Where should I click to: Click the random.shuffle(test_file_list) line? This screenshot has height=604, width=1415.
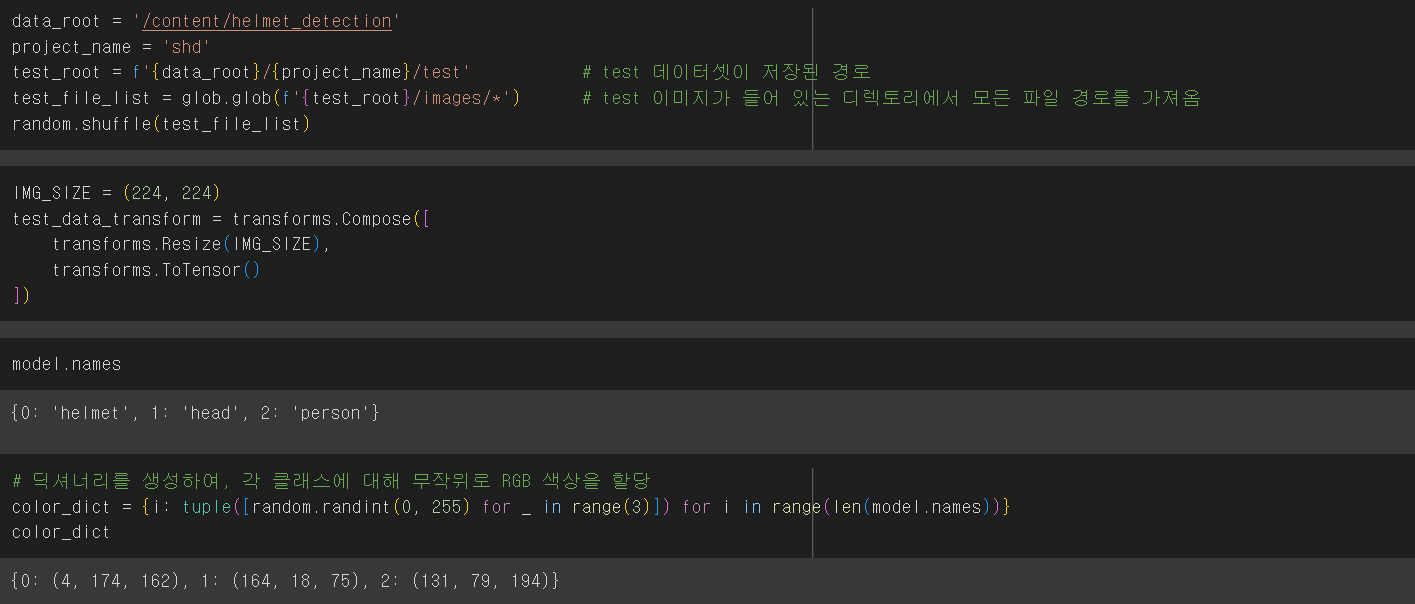coord(161,124)
